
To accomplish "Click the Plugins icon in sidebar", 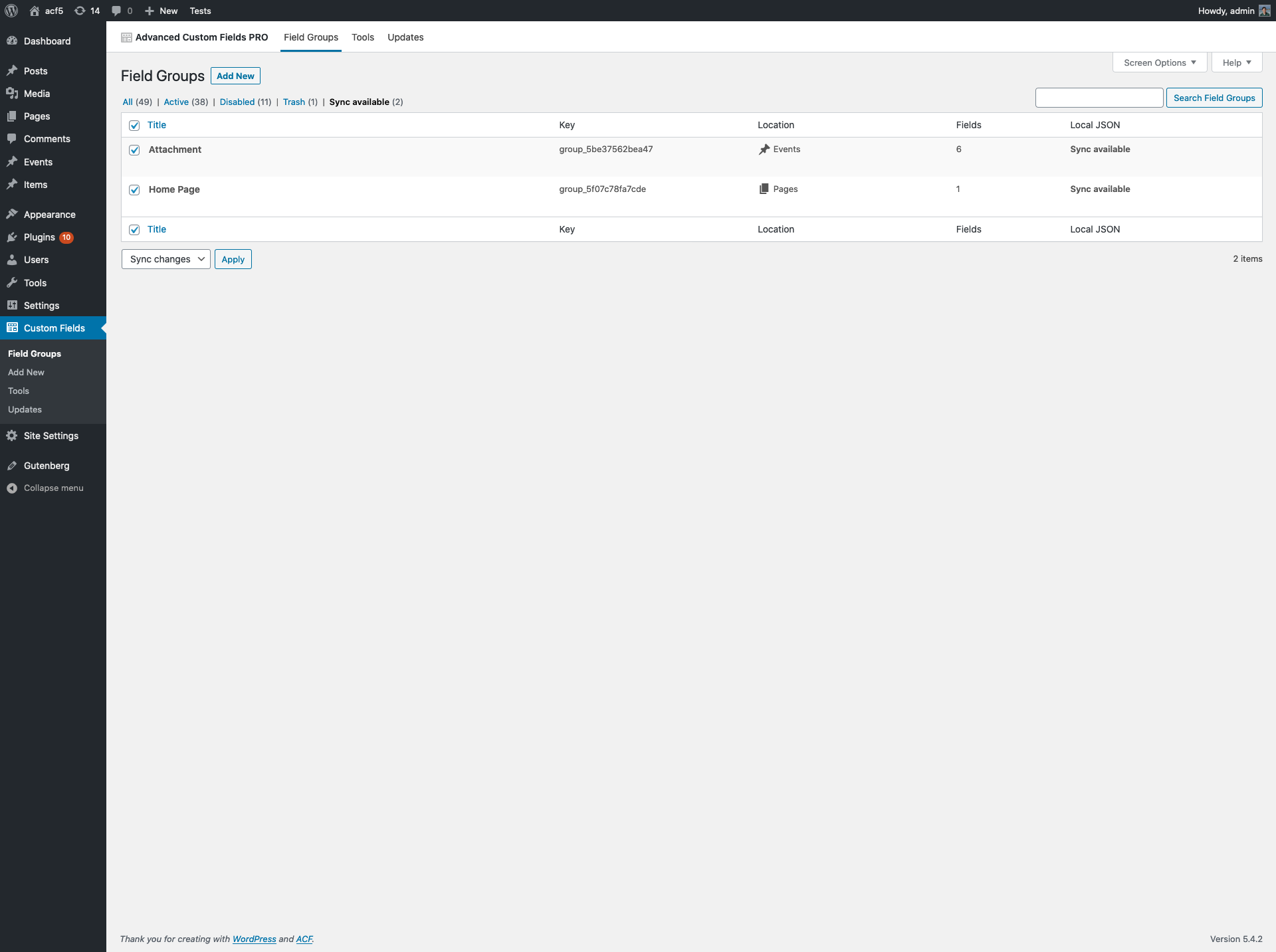I will pyautogui.click(x=12, y=237).
